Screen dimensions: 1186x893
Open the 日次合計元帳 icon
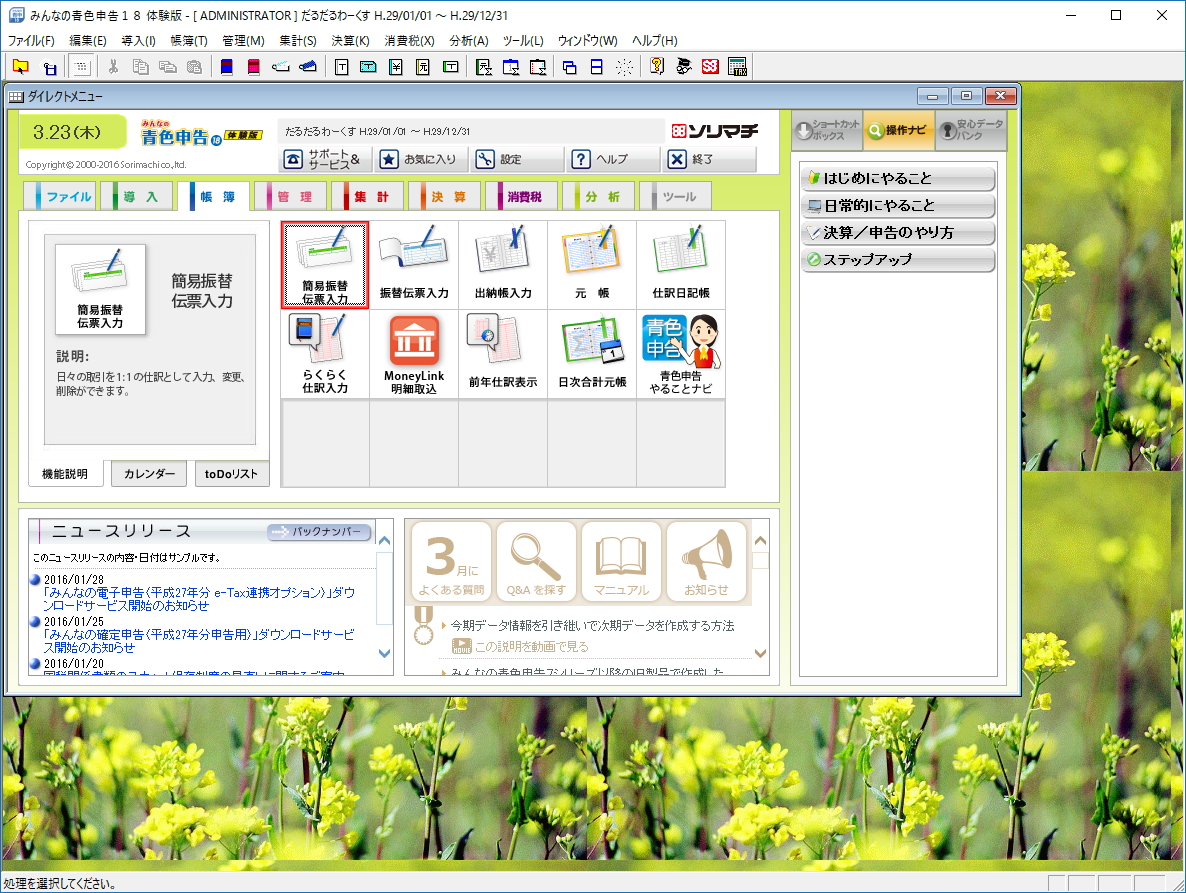(591, 354)
